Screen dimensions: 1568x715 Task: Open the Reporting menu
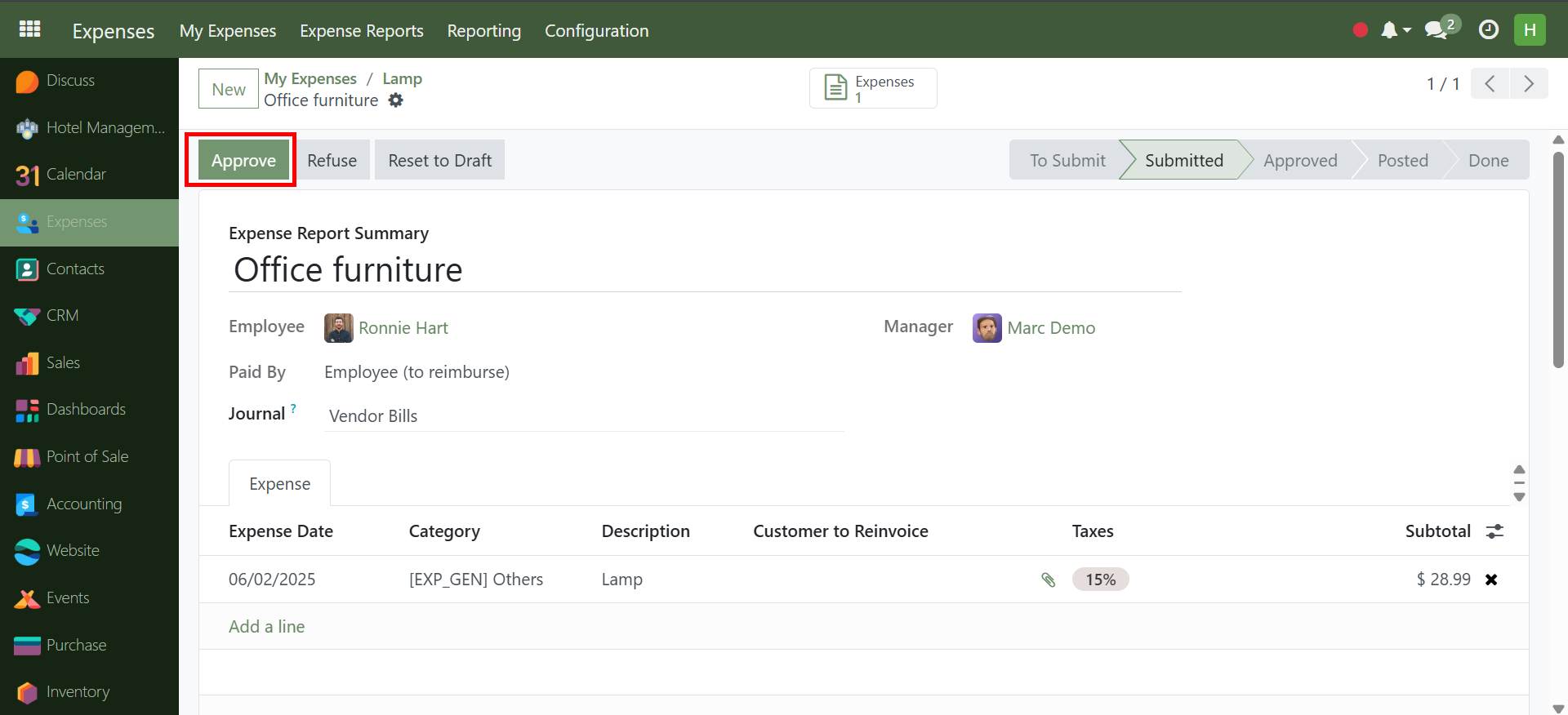point(483,31)
